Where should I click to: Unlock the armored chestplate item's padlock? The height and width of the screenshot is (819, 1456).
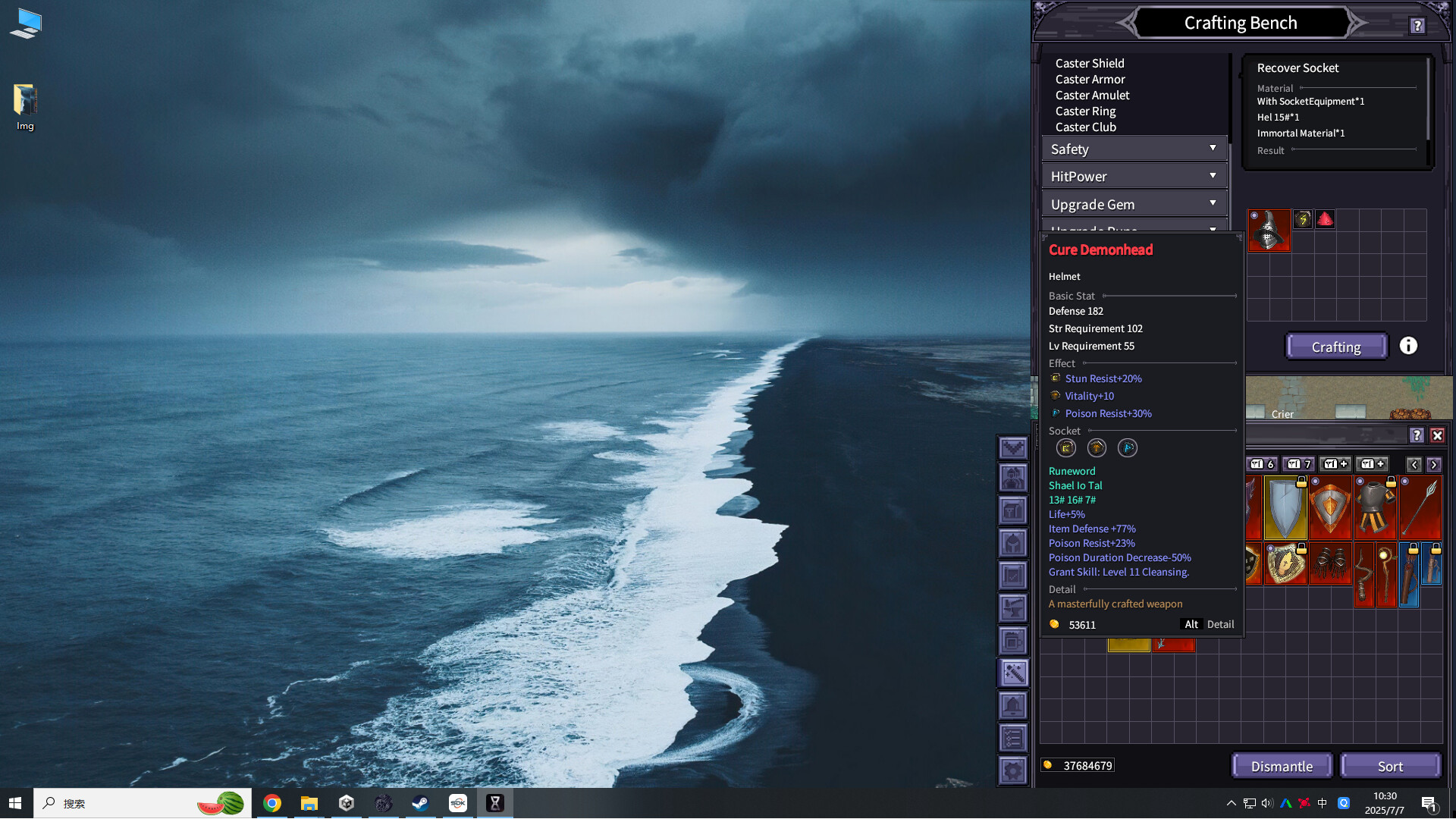click(x=1391, y=482)
